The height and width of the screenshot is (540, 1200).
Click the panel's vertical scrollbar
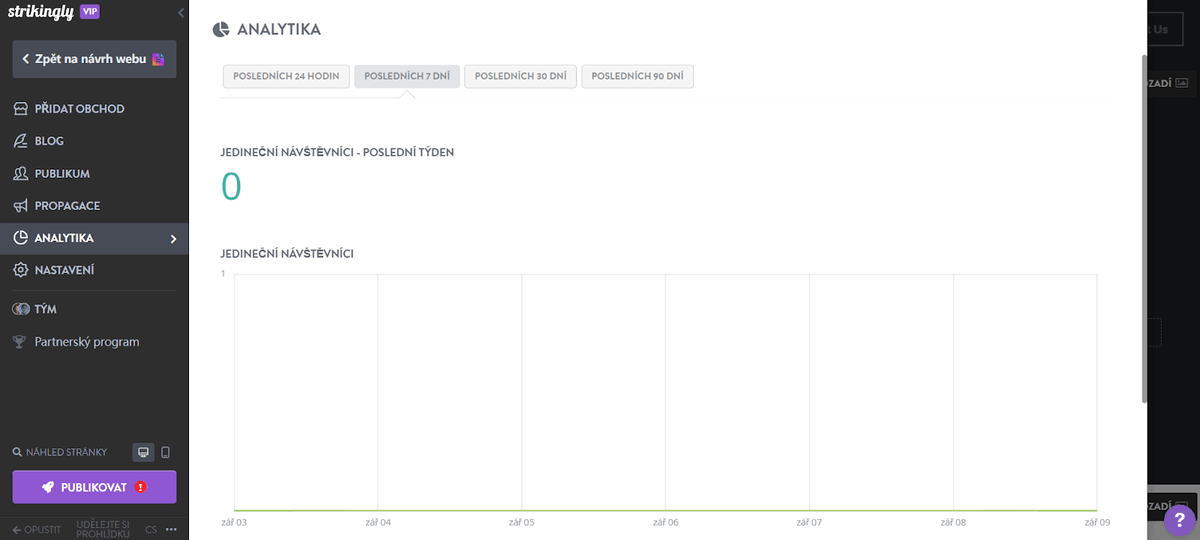(1144, 228)
